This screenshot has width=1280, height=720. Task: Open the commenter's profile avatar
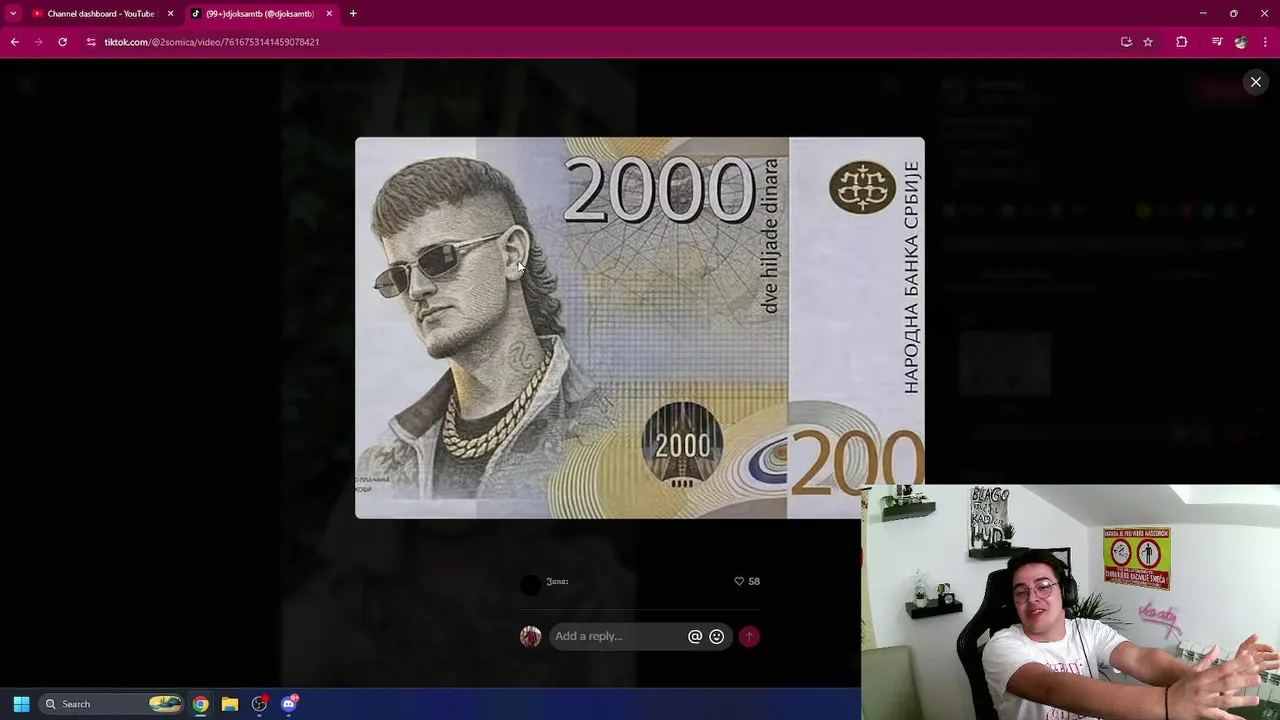(530, 585)
